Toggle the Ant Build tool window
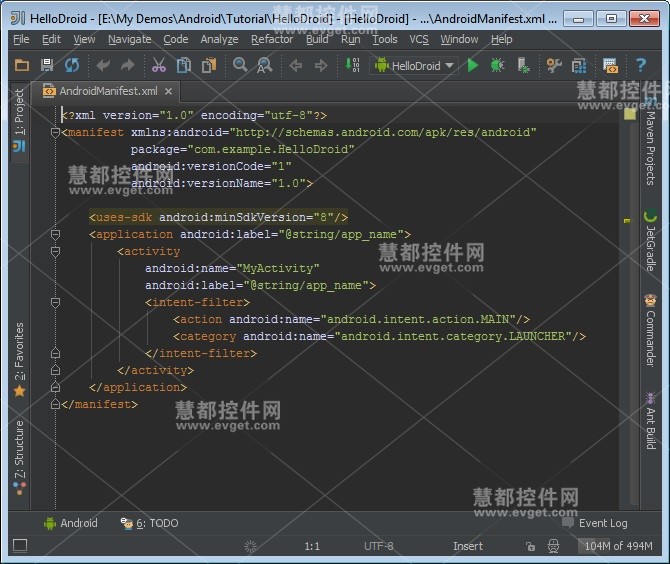Viewport: 670px width, 564px height. point(650,420)
